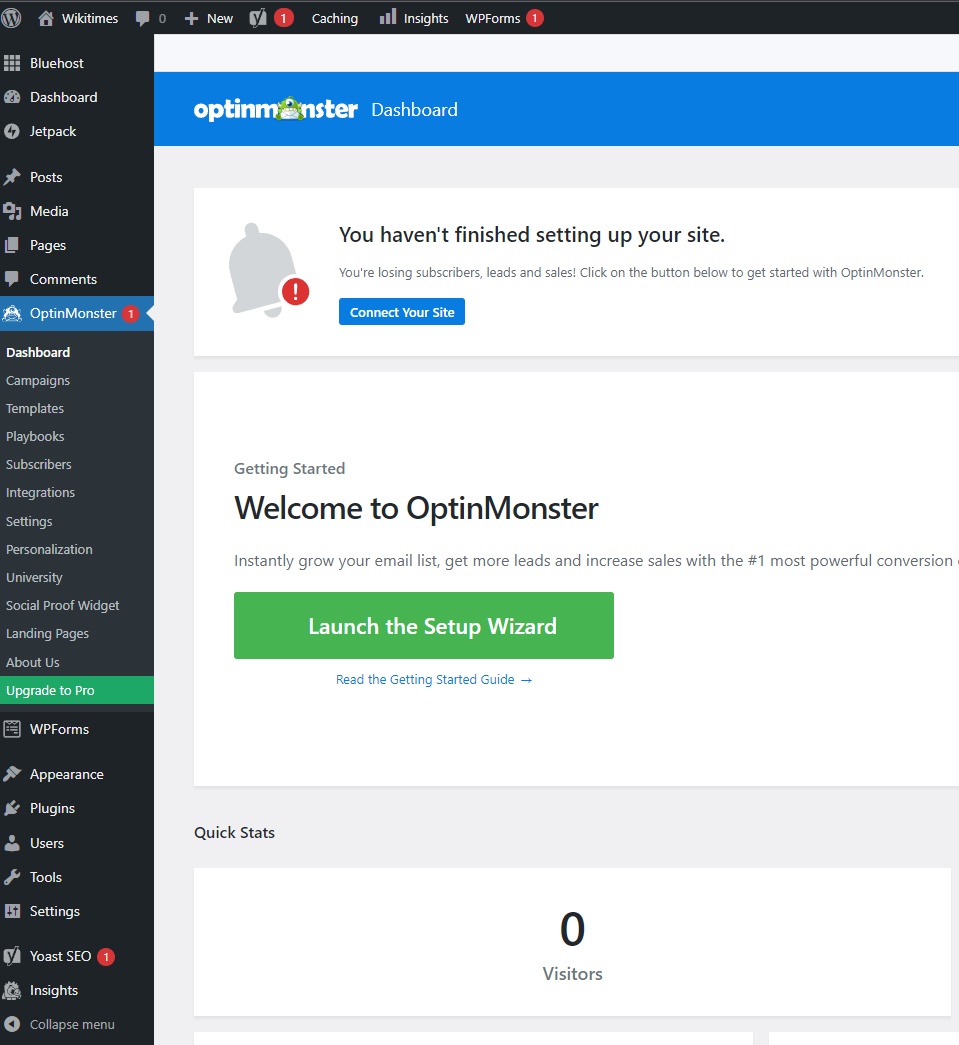Open Social Proof Widget submenu item
Image resolution: width=959 pixels, height=1045 pixels.
[x=63, y=606]
